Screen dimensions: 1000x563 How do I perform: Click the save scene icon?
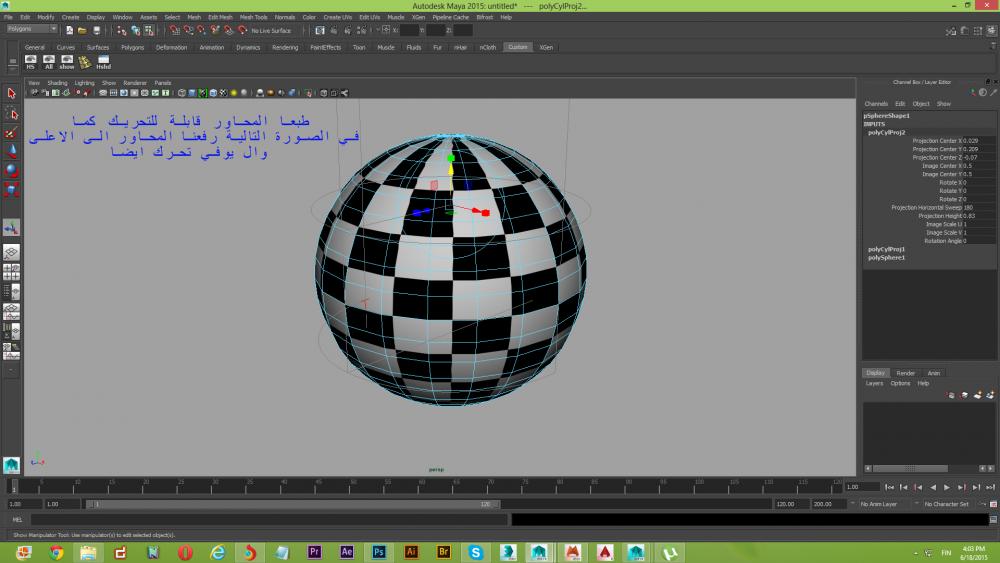pyautogui.click(x=97, y=30)
